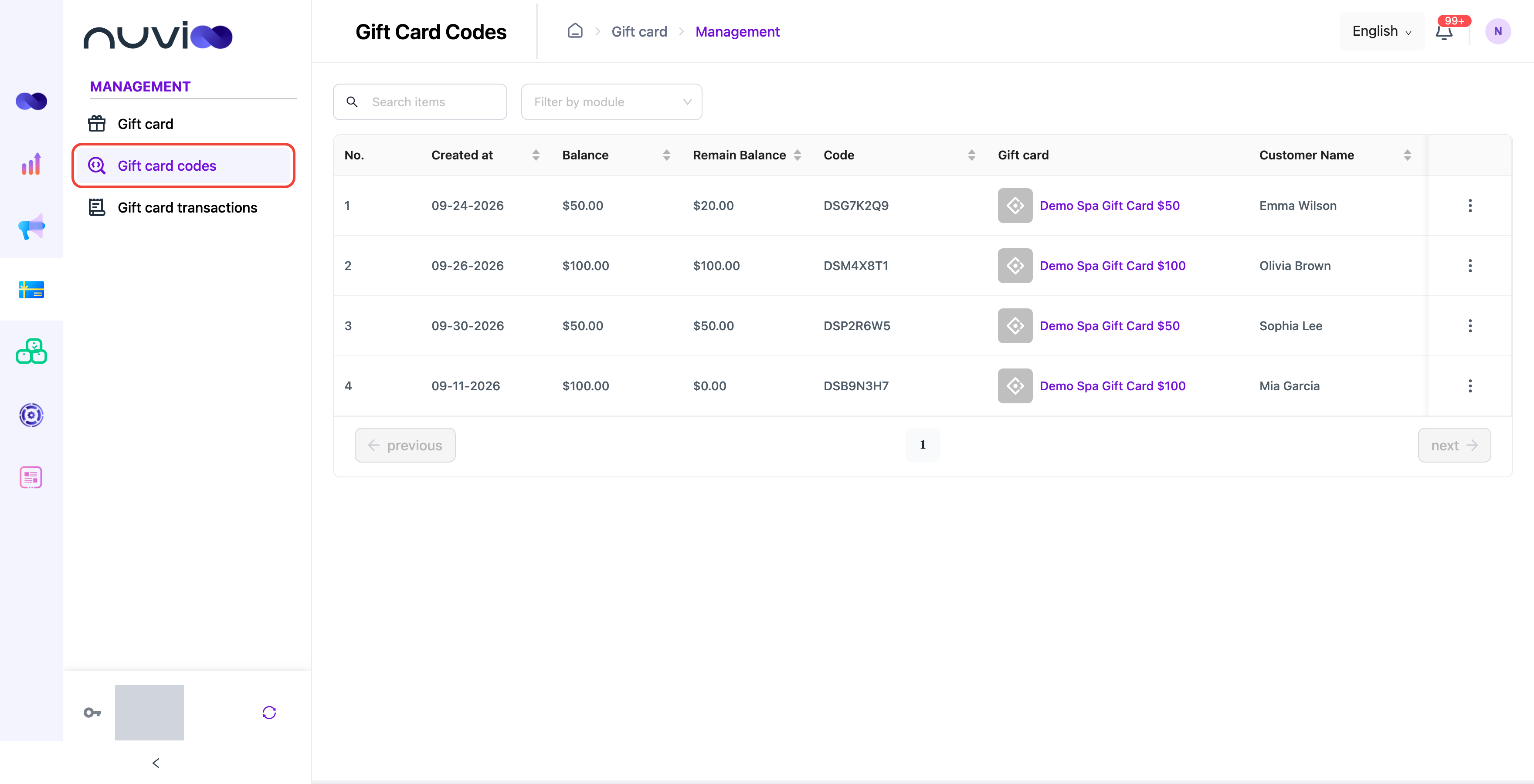Select the gift card module icon in rail
Screen dimensions: 1534x784
pyautogui.click(x=31, y=289)
